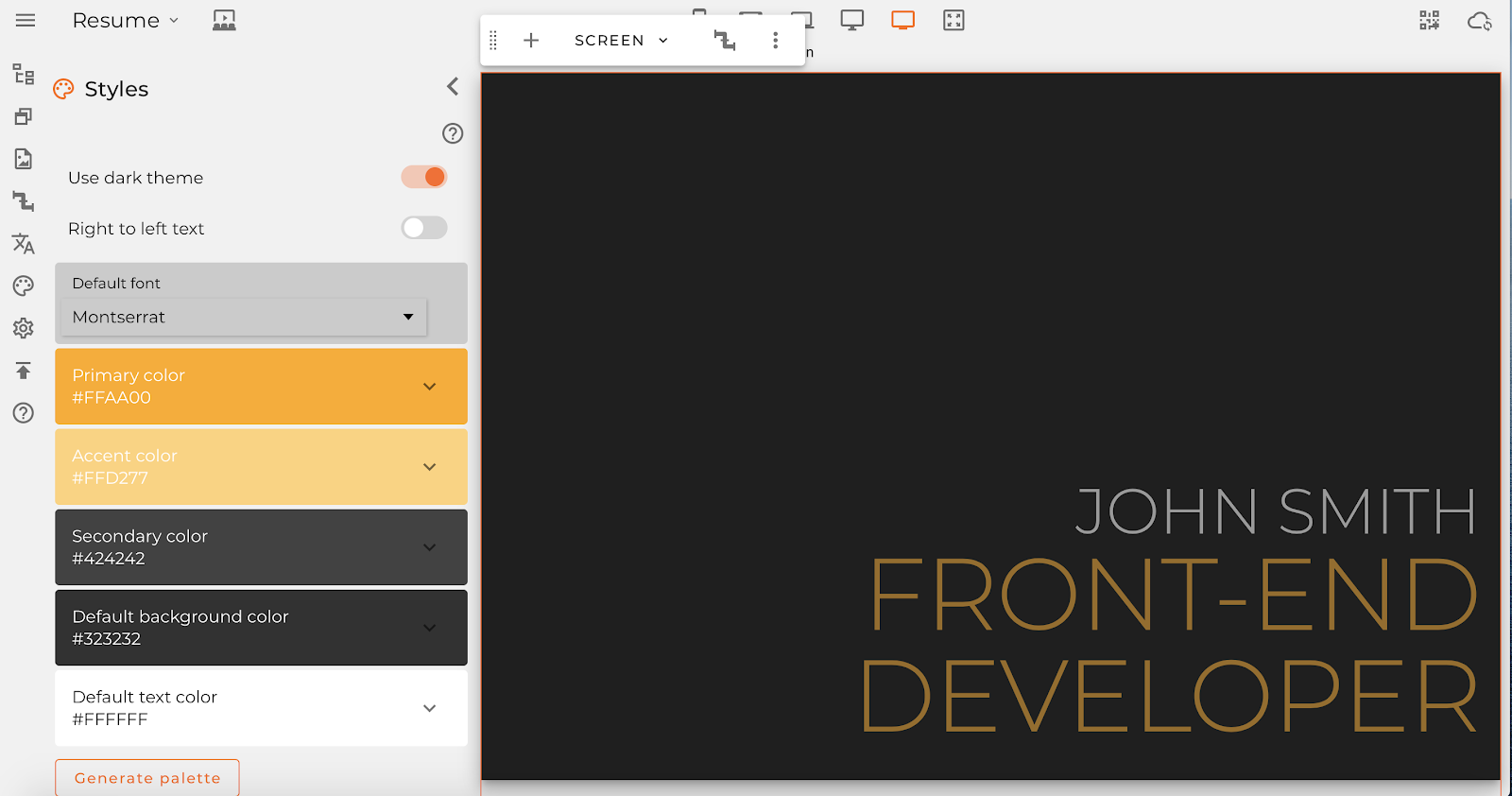Enable the Right to left text switch

pos(424,228)
